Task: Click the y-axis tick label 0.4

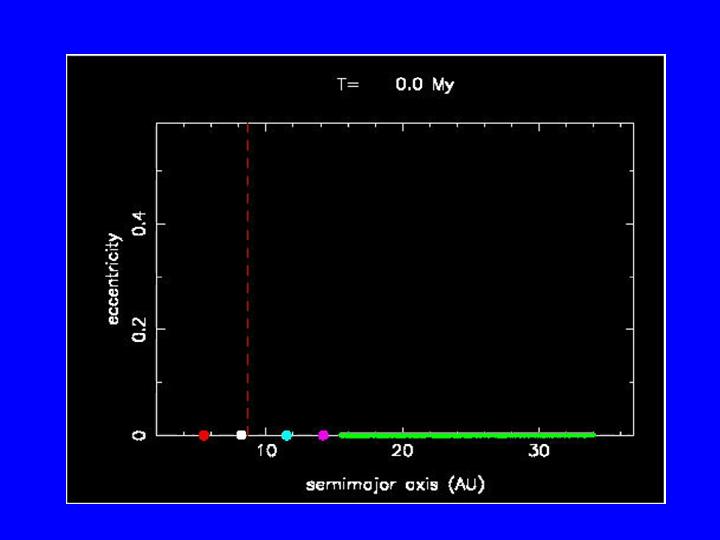Action: 140,222
